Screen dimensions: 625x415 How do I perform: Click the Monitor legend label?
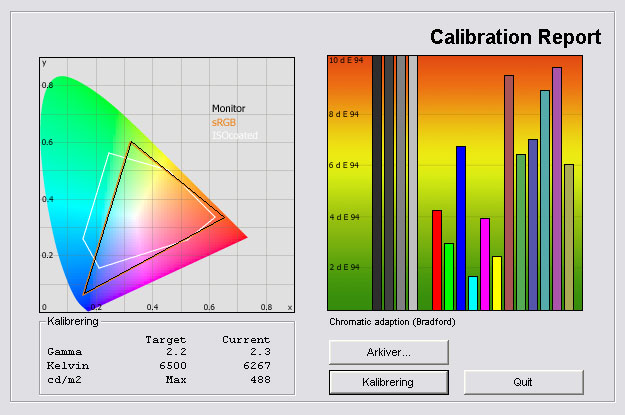(228, 108)
